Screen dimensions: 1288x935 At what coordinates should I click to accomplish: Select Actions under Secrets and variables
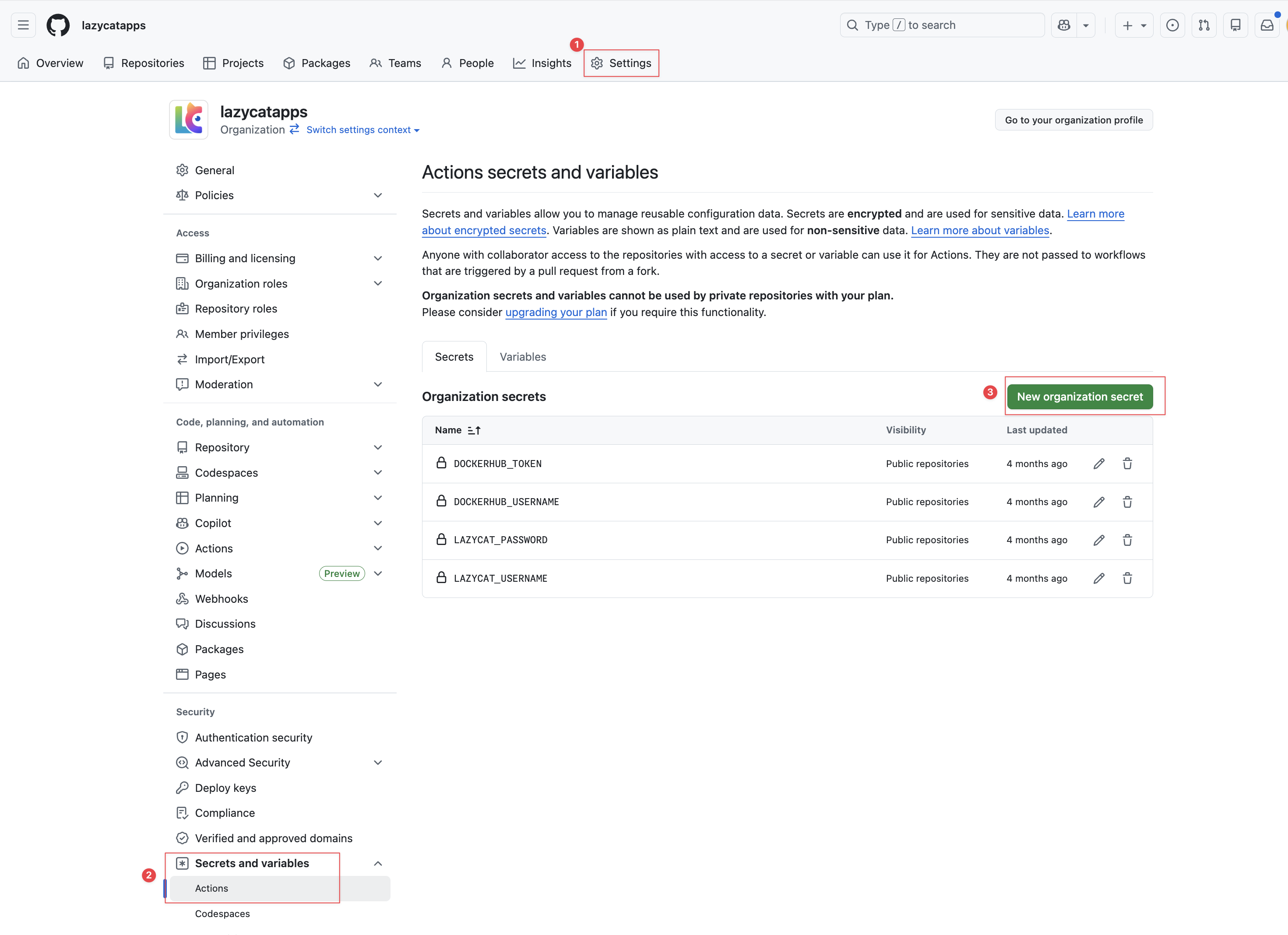pos(280,889)
